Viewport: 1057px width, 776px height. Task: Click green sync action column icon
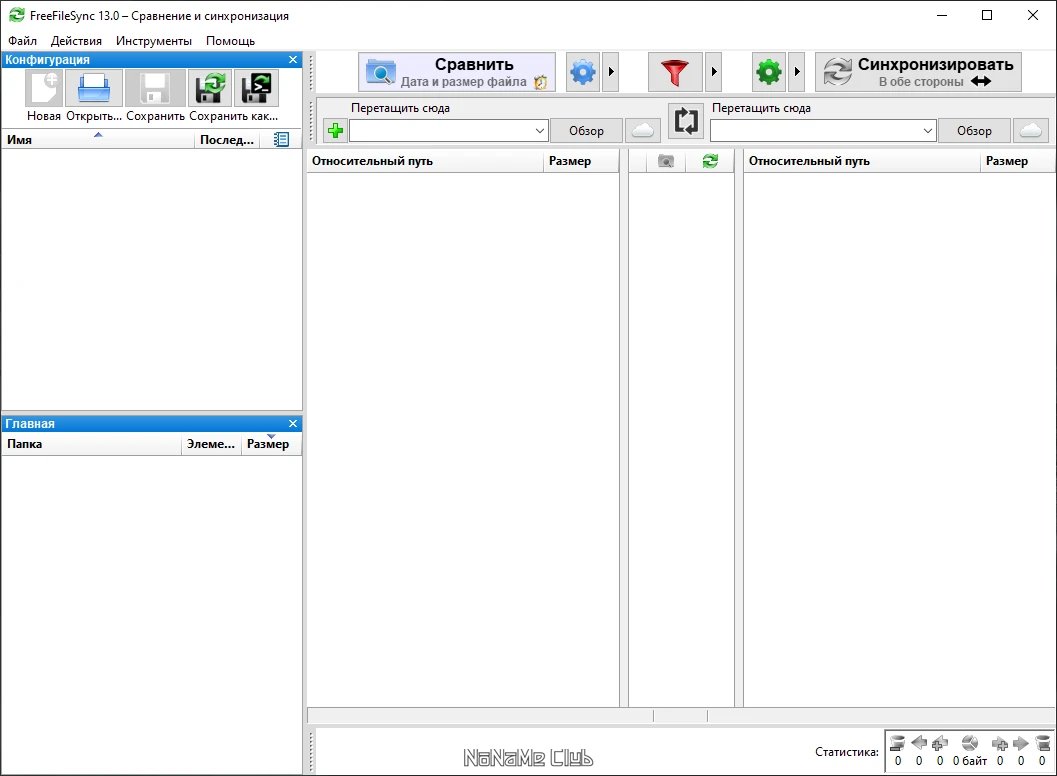point(710,161)
